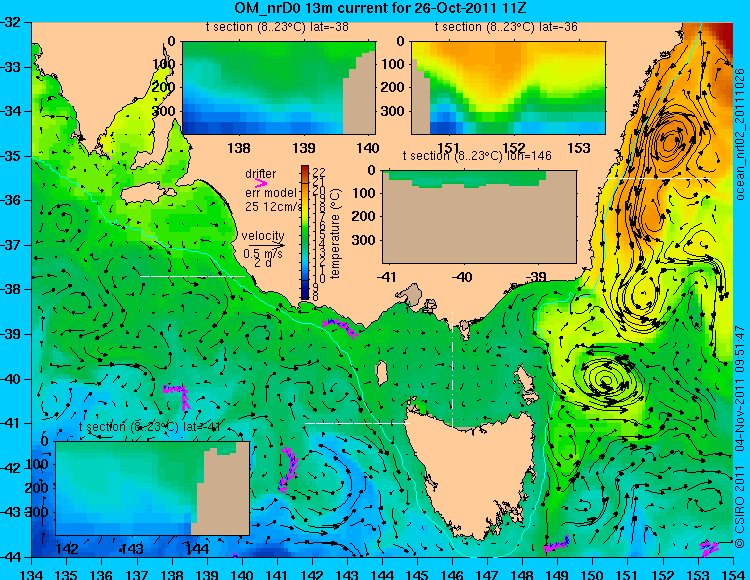
Task: Open the temperature section inset for lat=-41
Action: point(153,488)
